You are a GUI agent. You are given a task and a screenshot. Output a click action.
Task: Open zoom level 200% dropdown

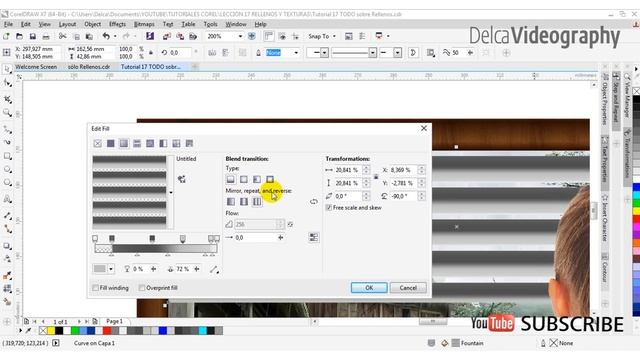tap(240, 36)
